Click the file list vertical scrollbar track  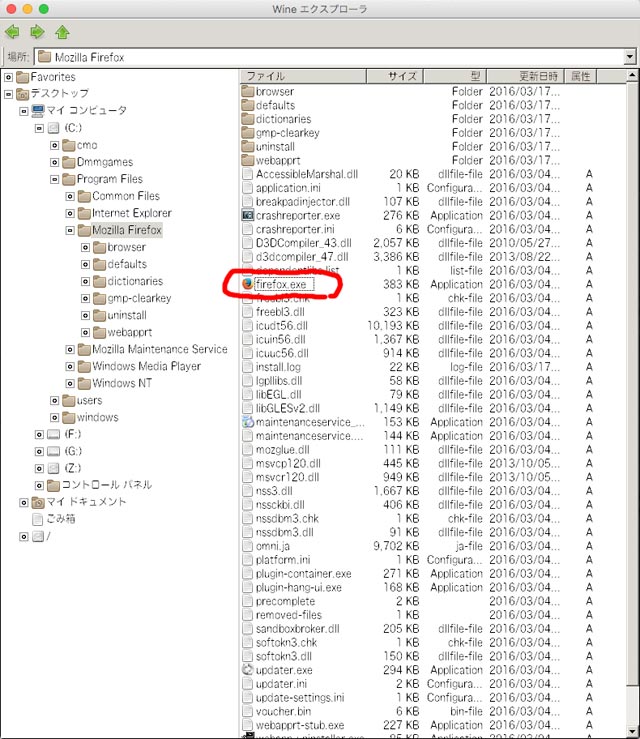(632, 404)
